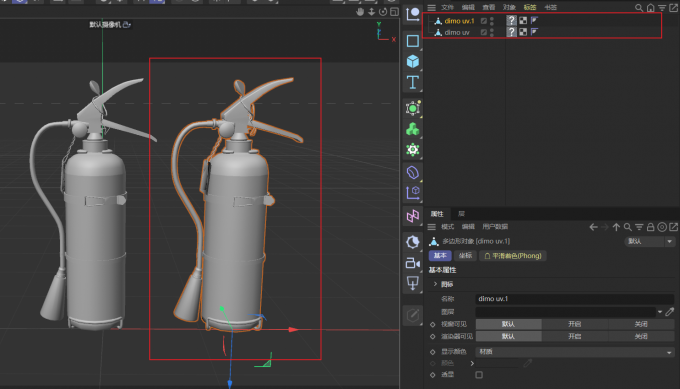Open the 对象 menu in object manager
Viewport: 680px width, 389px height.
tap(509, 7)
